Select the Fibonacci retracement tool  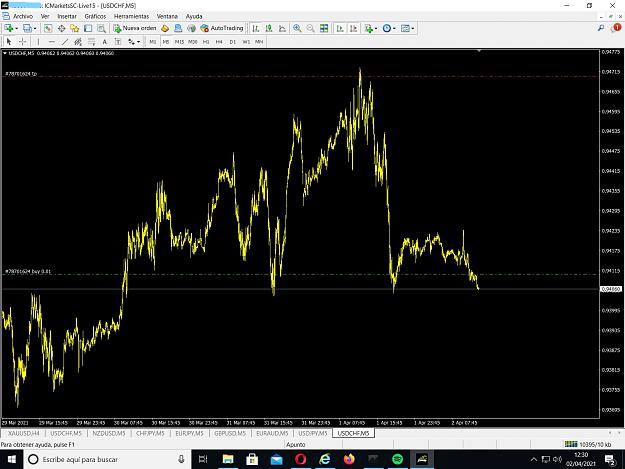(91, 41)
